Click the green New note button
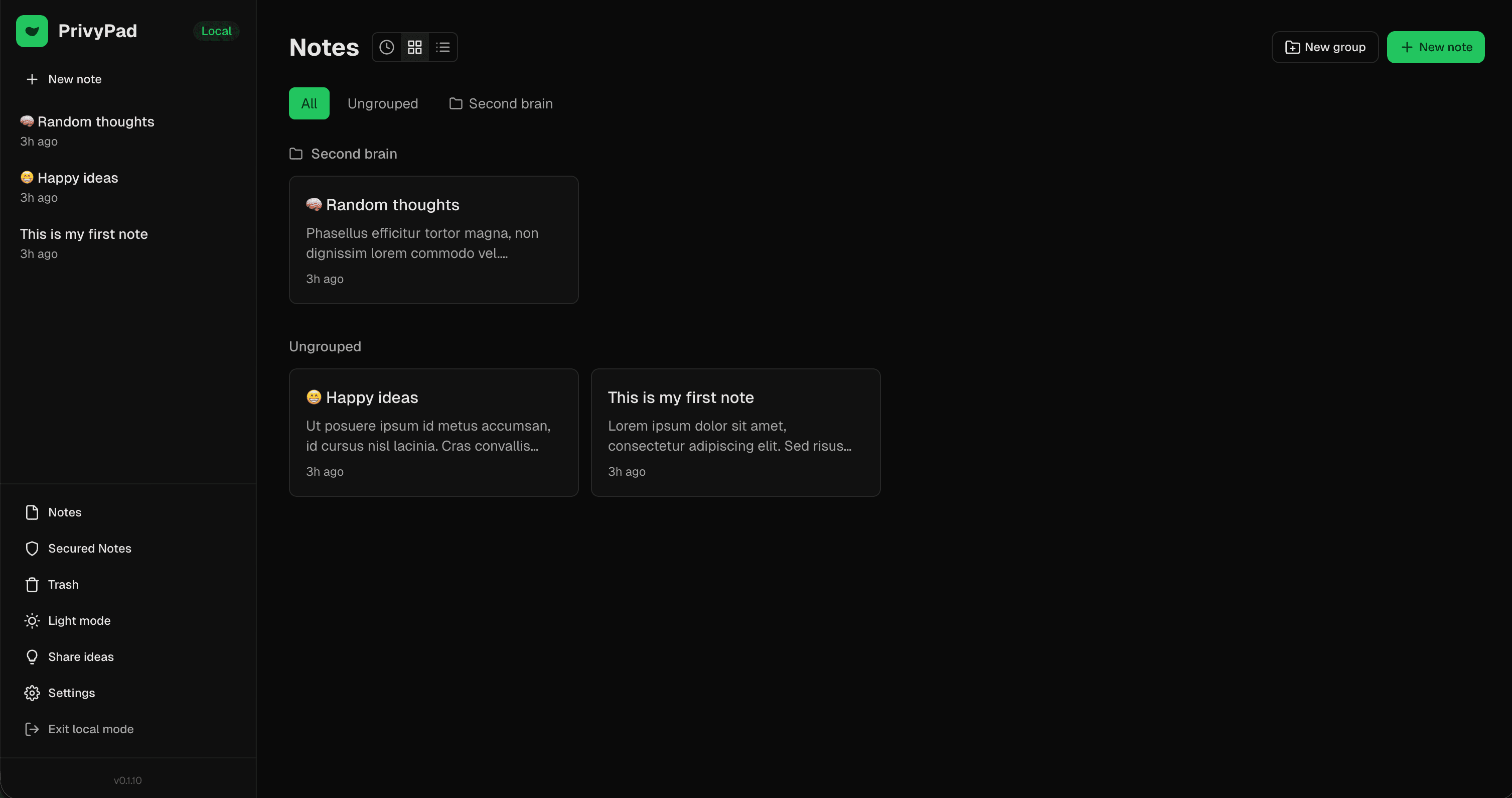1512x798 pixels. [x=1436, y=47]
